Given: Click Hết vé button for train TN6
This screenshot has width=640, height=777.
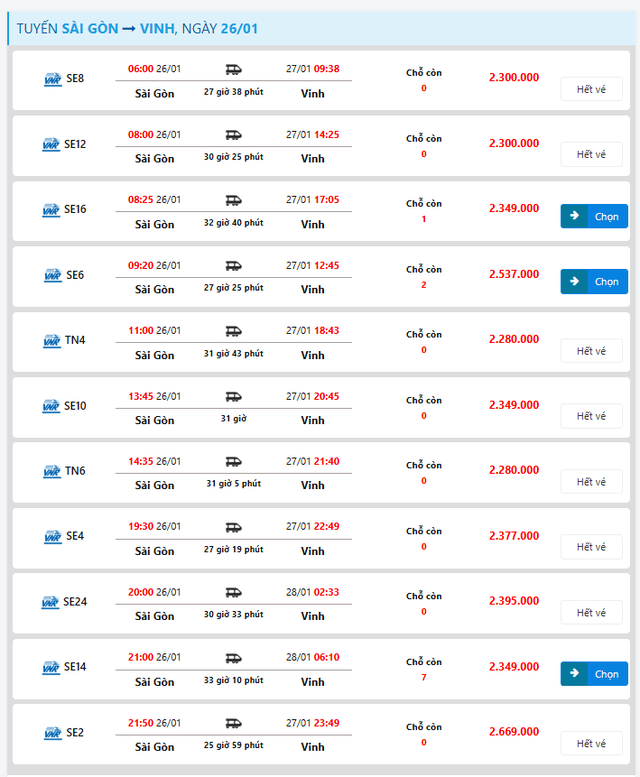Looking at the screenshot, I should [591, 482].
